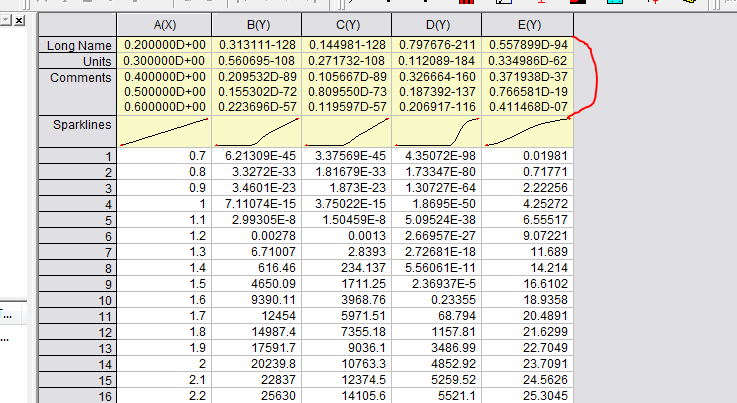This screenshot has width=737, height=403.
Task: Select column E(Y) header
Action: [527, 25]
